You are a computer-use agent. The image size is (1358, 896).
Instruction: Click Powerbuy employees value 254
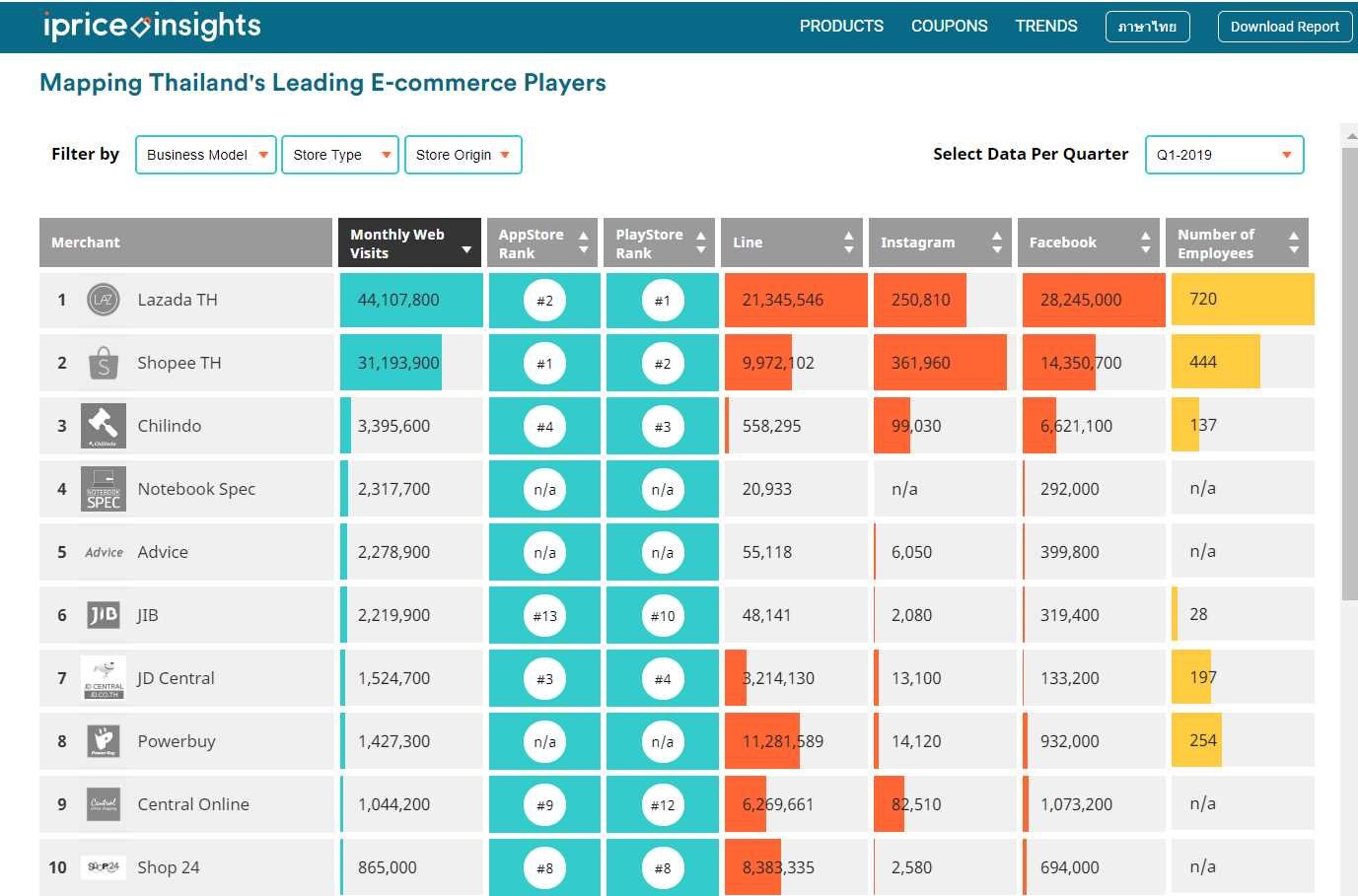pyautogui.click(x=1203, y=740)
